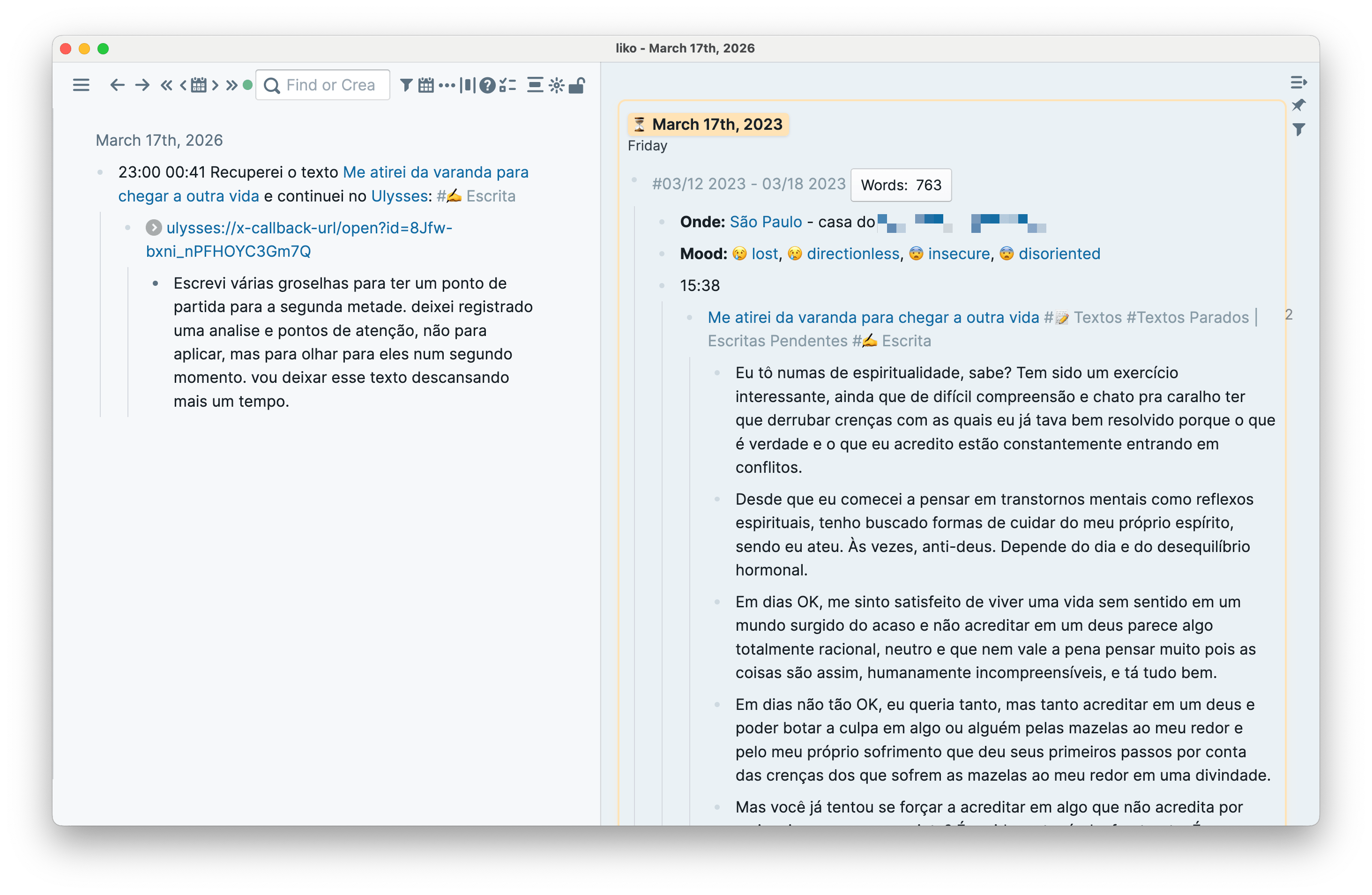This screenshot has height=895, width=1372.
Task: Select the bullet of 'Escrevi várias groselhas' paragraph
Action: click(155, 283)
